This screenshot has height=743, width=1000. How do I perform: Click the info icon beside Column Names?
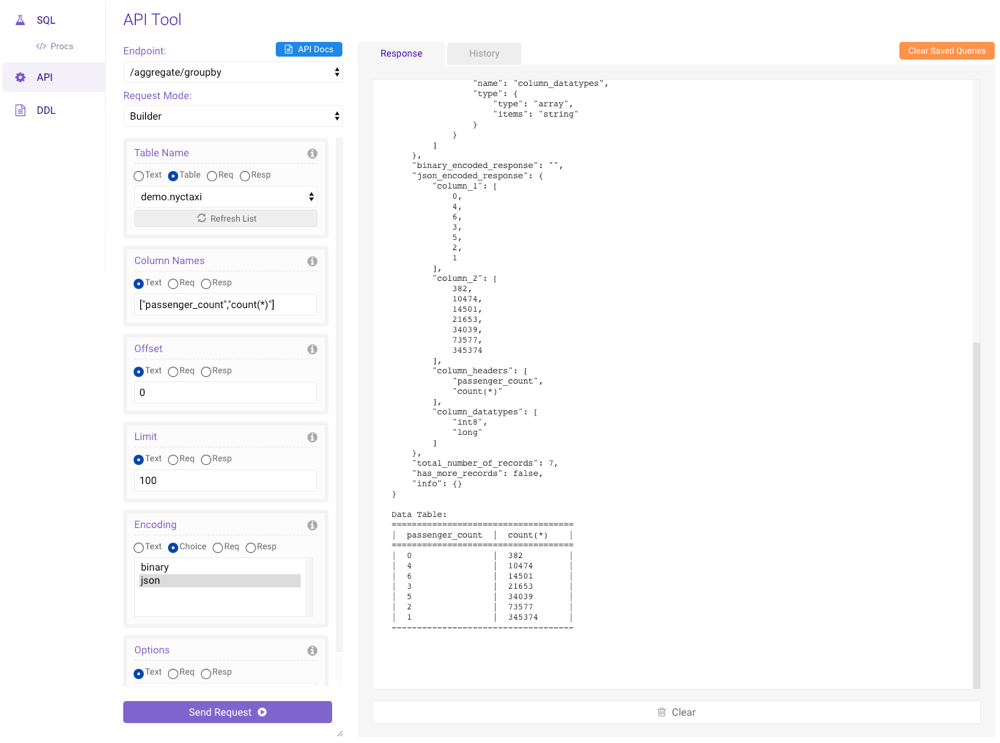pyautogui.click(x=311, y=261)
